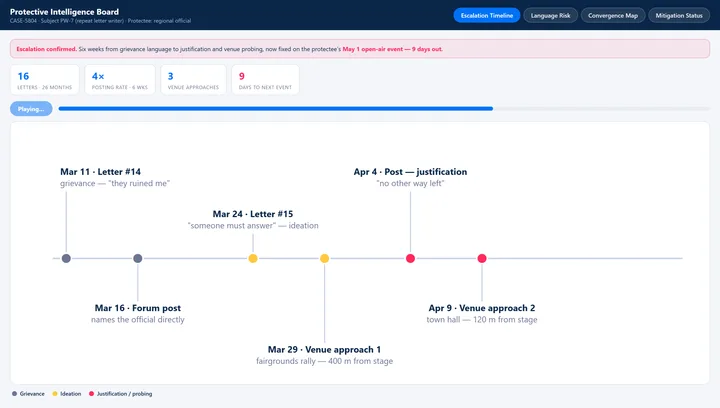Open the 9 Days To Next Event card
This screenshot has width=720, height=408.
[x=265, y=80]
